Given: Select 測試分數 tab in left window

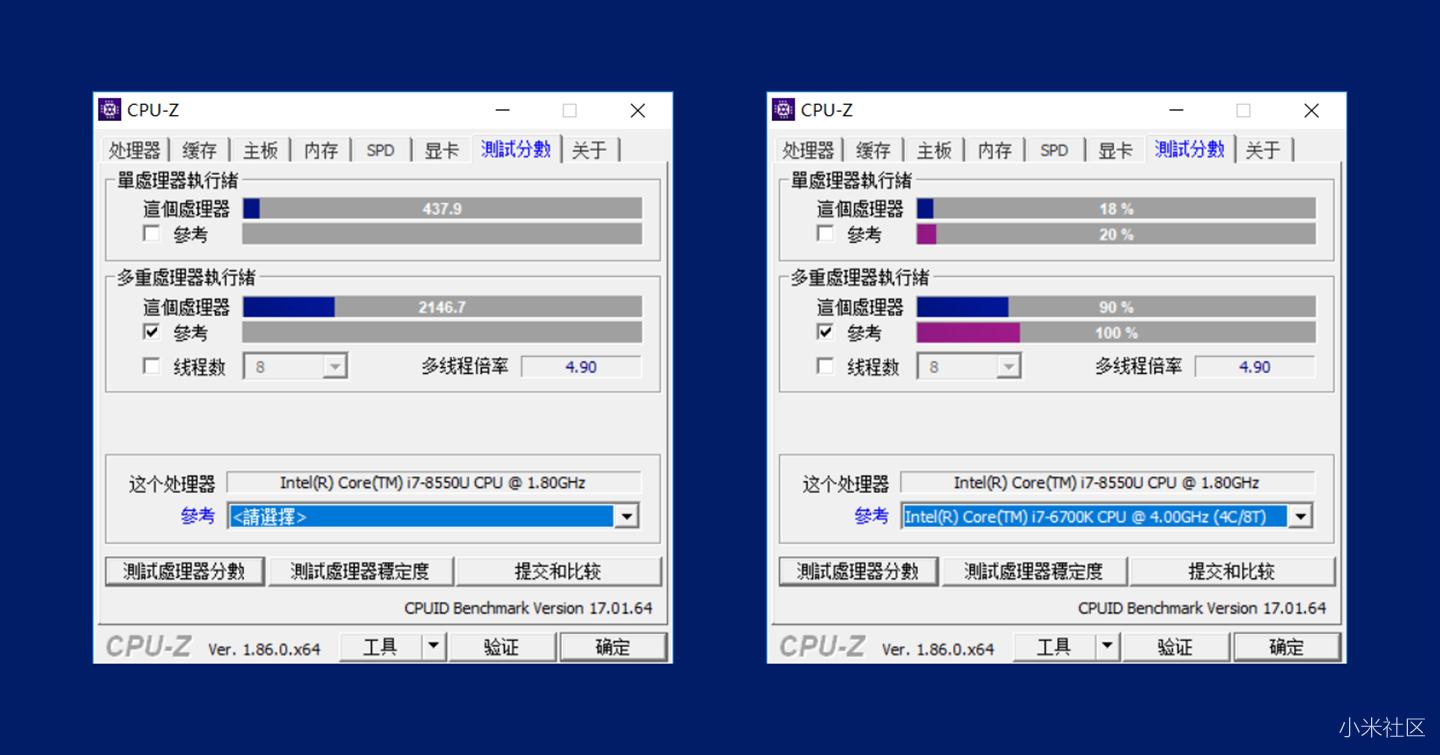Looking at the screenshot, I should (x=516, y=149).
